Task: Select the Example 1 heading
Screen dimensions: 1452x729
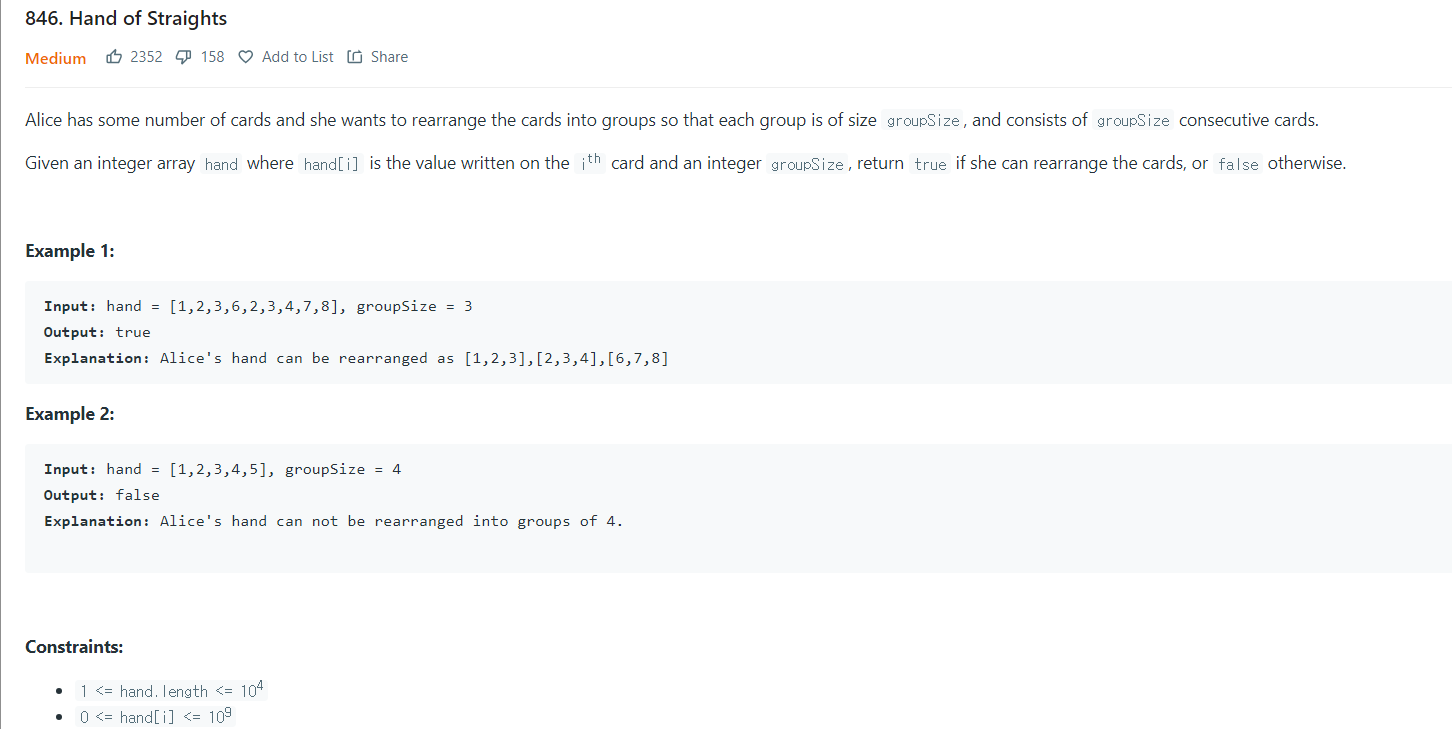Action: tap(69, 251)
